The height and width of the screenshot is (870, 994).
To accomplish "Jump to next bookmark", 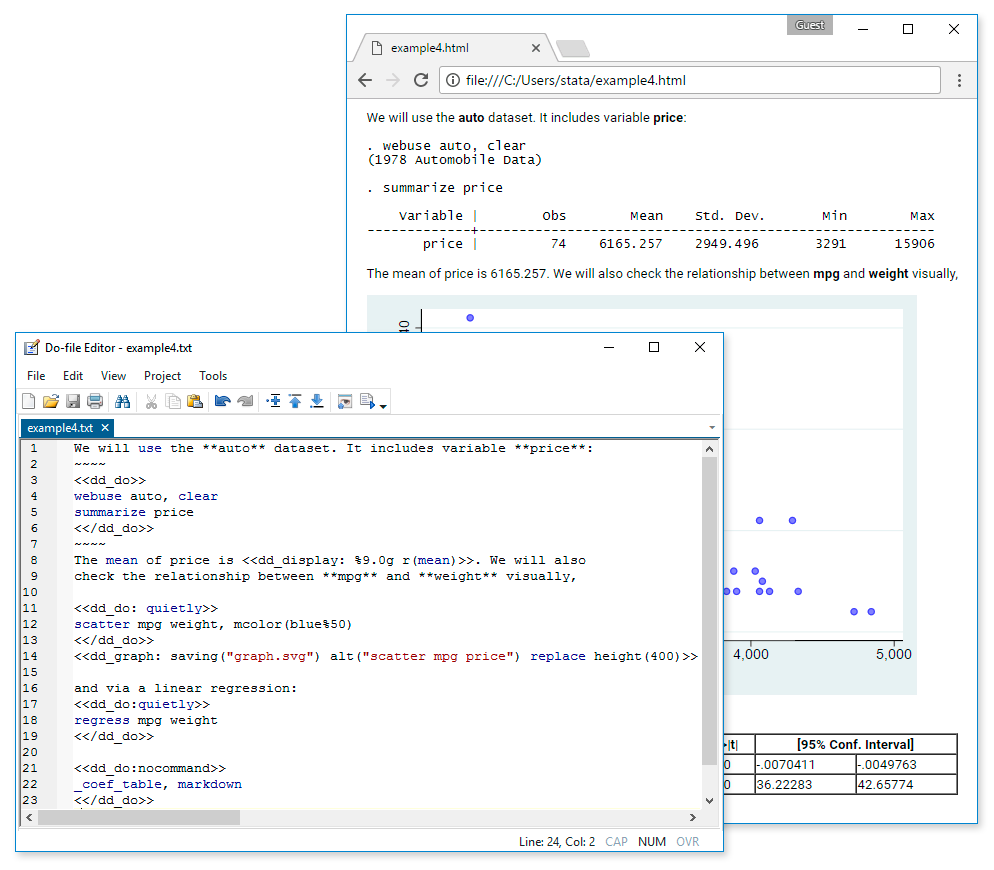I will pos(317,401).
